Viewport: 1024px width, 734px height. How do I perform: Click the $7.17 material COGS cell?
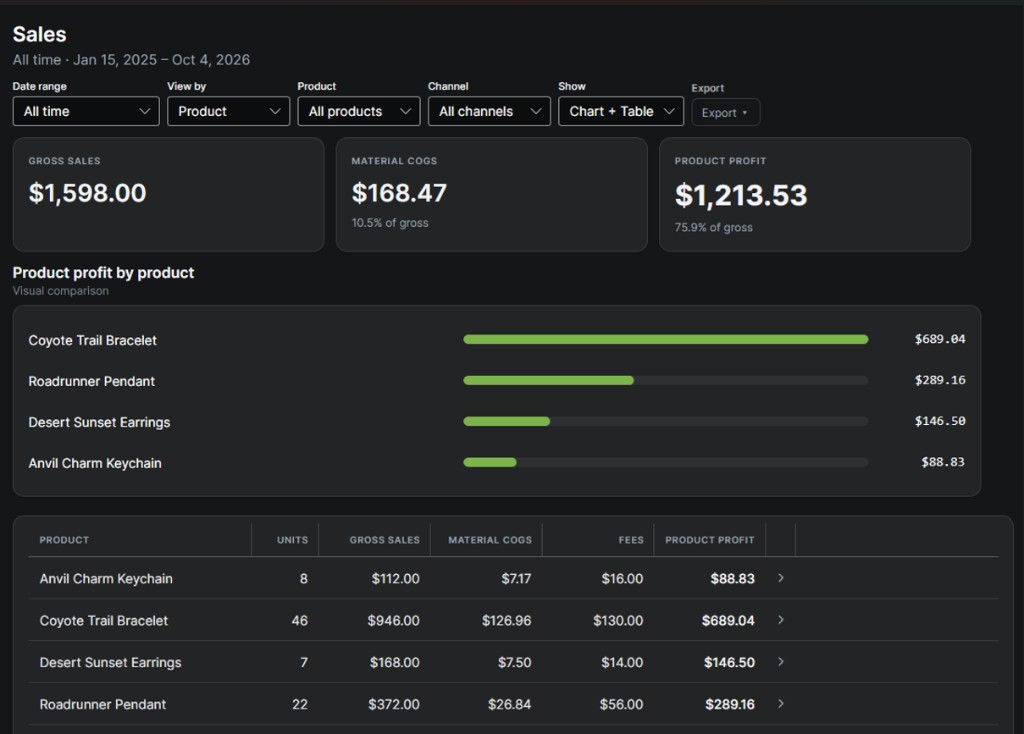[x=516, y=579]
